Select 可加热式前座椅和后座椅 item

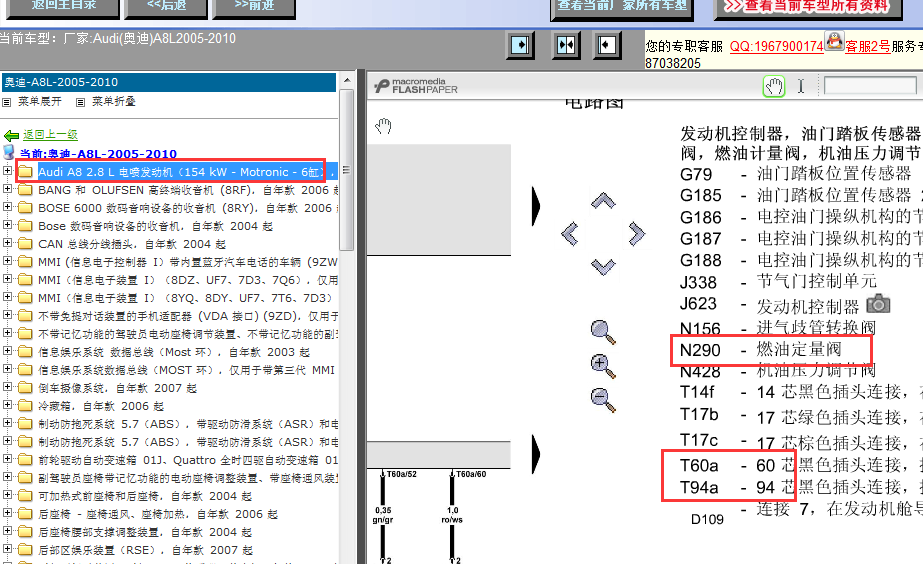145,496
